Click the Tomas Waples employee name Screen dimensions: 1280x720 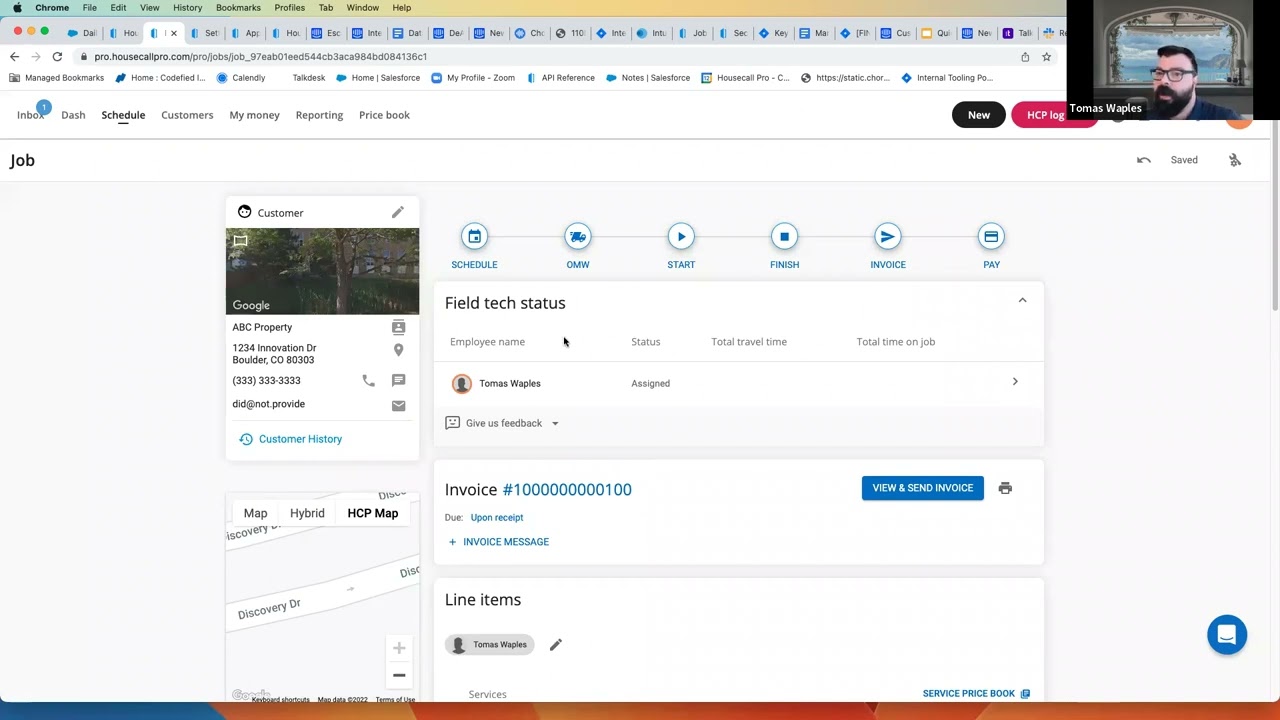click(x=509, y=383)
